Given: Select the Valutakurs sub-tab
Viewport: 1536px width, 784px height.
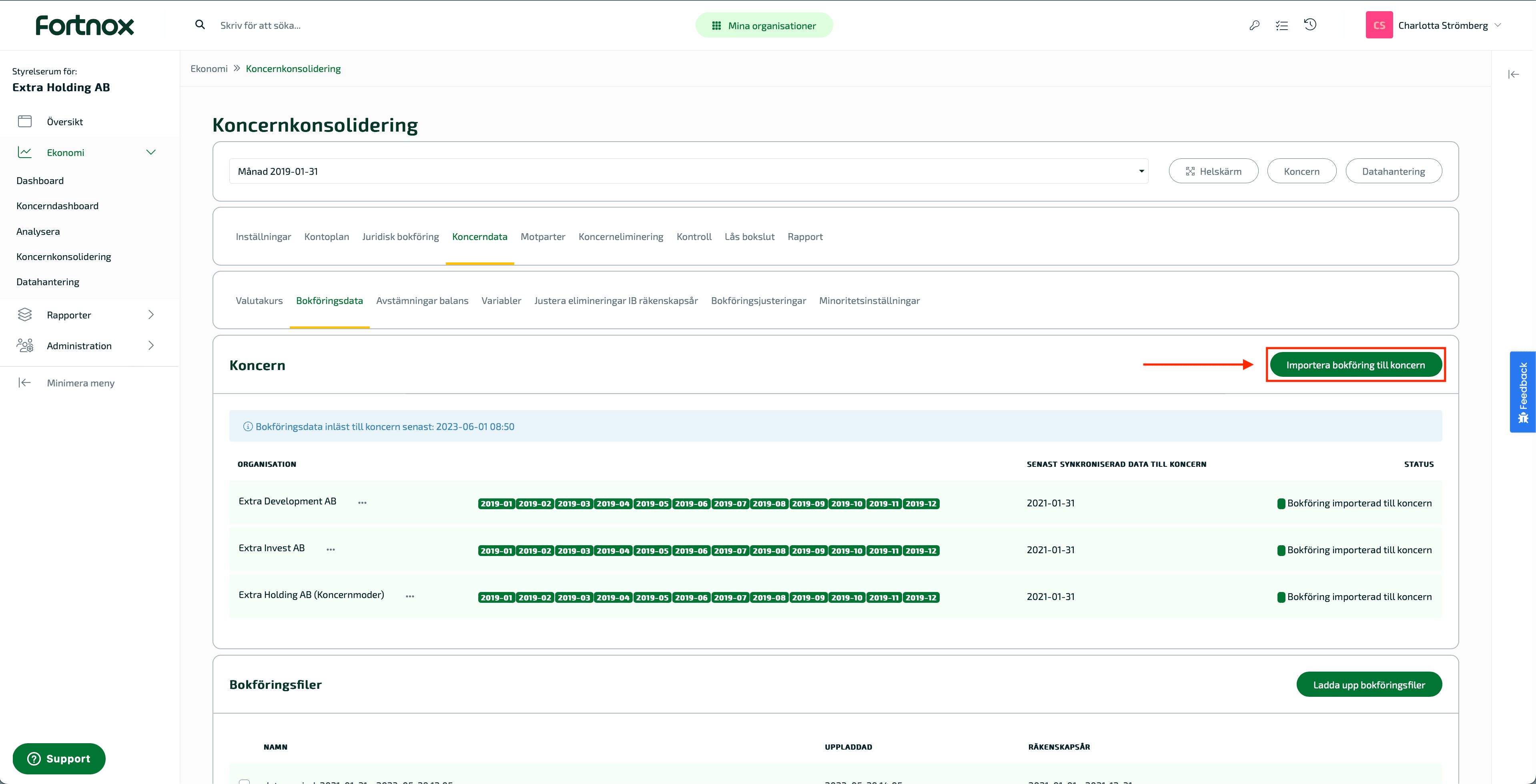Looking at the screenshot, I should [x=259, y=300].
